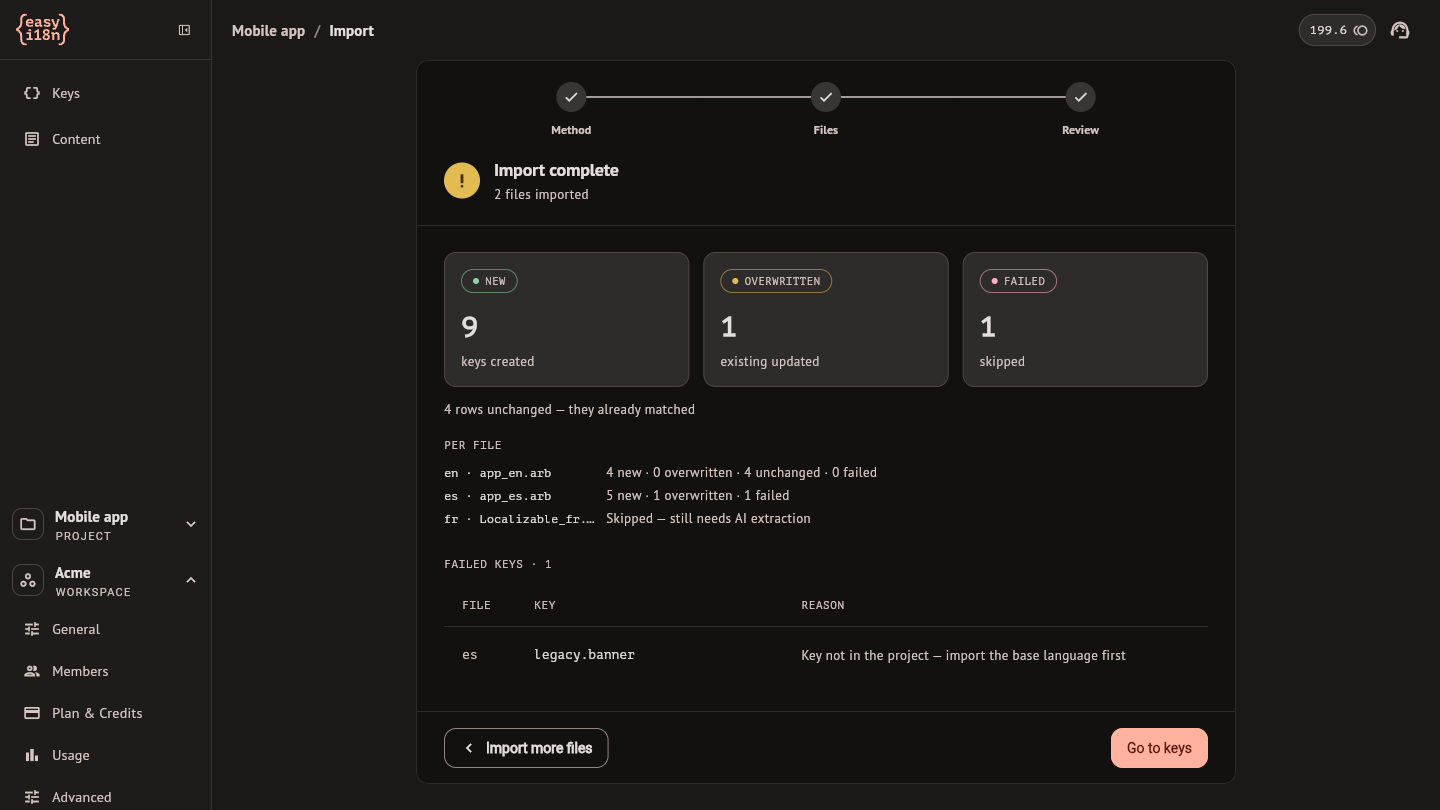This screenshot has width=1440, height=810.
Task: Click the Usage bar chart icon
Action: point(32,755)
